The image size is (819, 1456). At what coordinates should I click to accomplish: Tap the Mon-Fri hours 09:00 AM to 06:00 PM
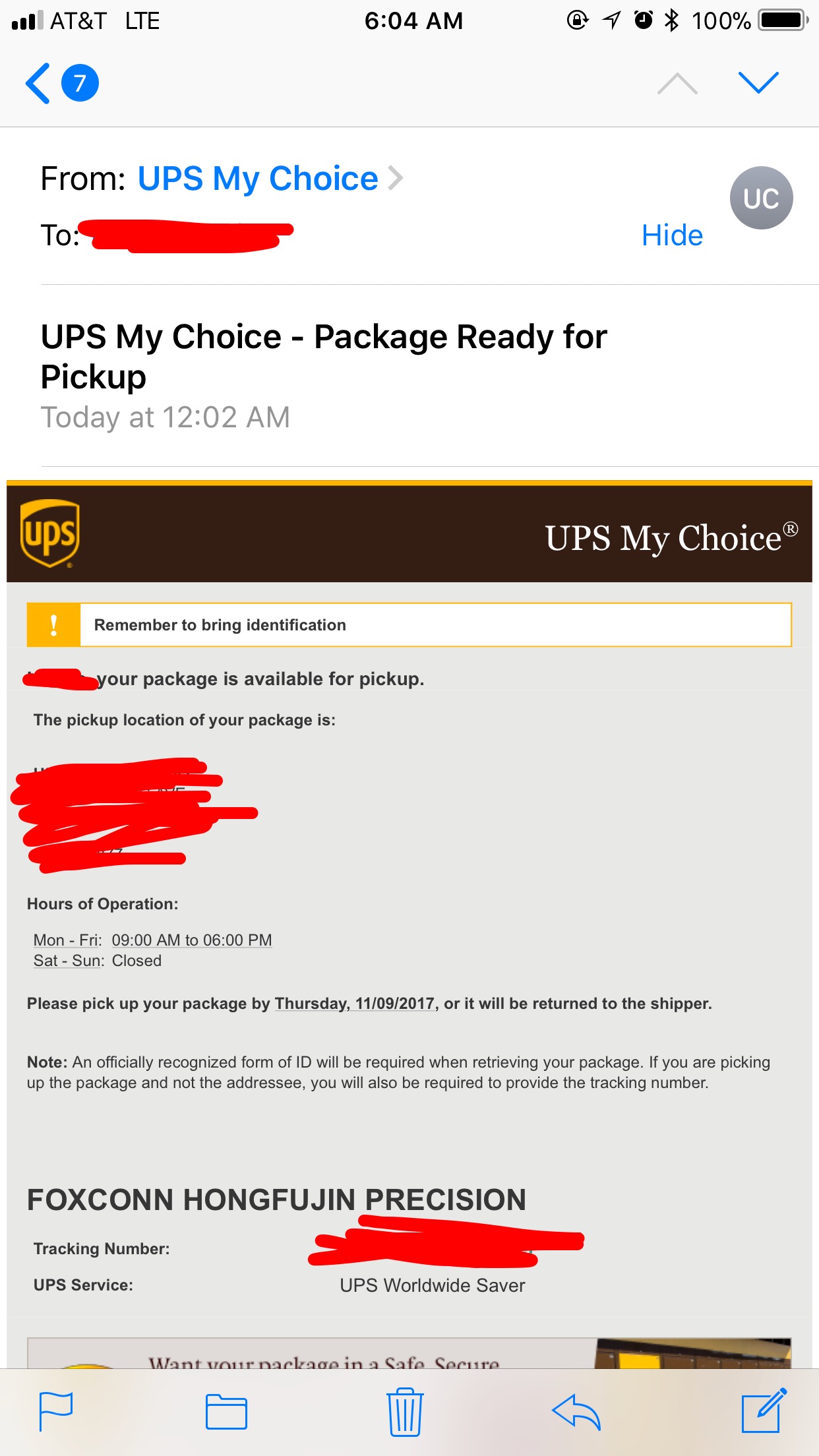[191, 940]
